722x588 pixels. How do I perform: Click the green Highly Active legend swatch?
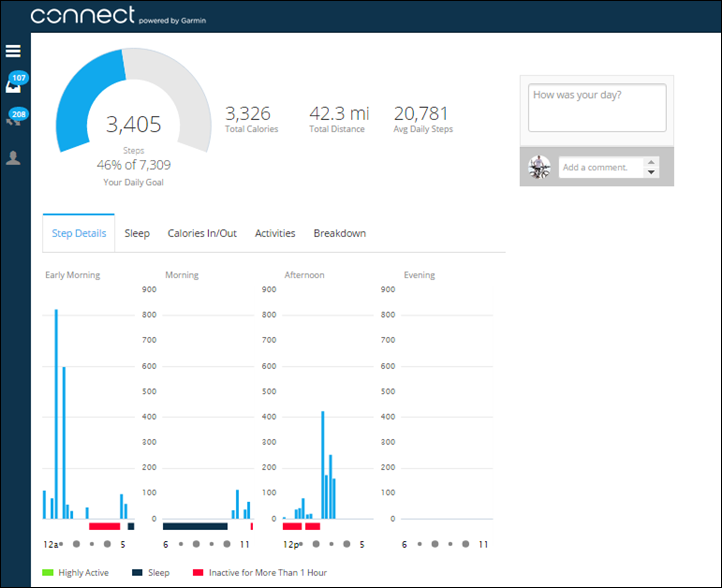click(x=47, y=573)
